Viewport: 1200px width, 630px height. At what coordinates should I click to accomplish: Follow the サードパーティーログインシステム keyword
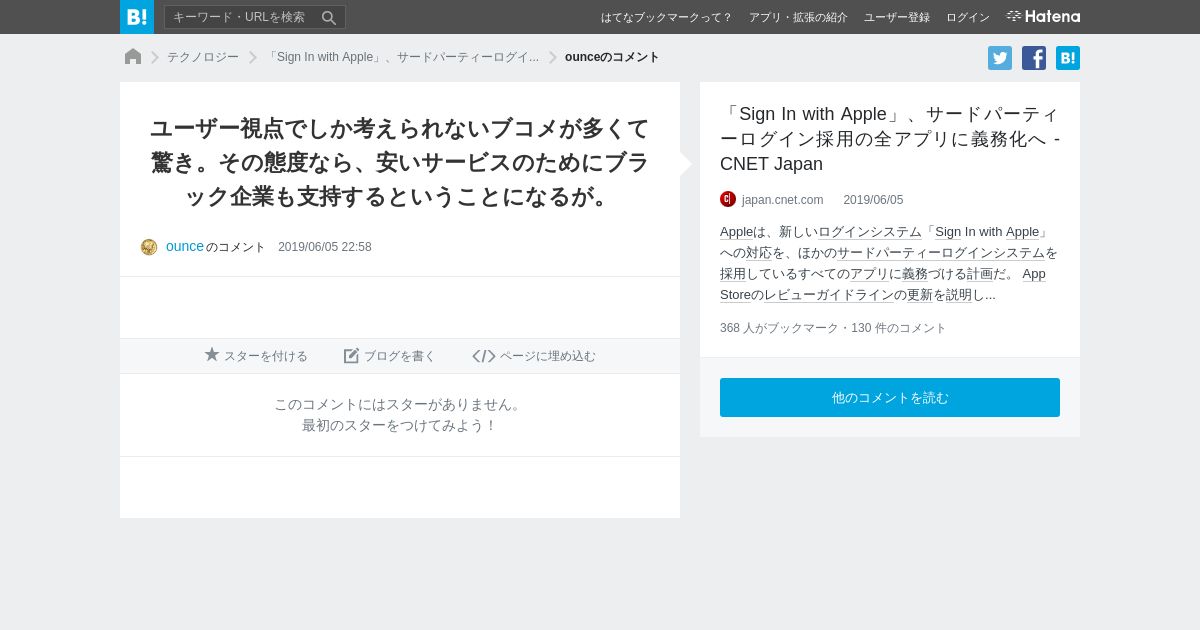941,253
